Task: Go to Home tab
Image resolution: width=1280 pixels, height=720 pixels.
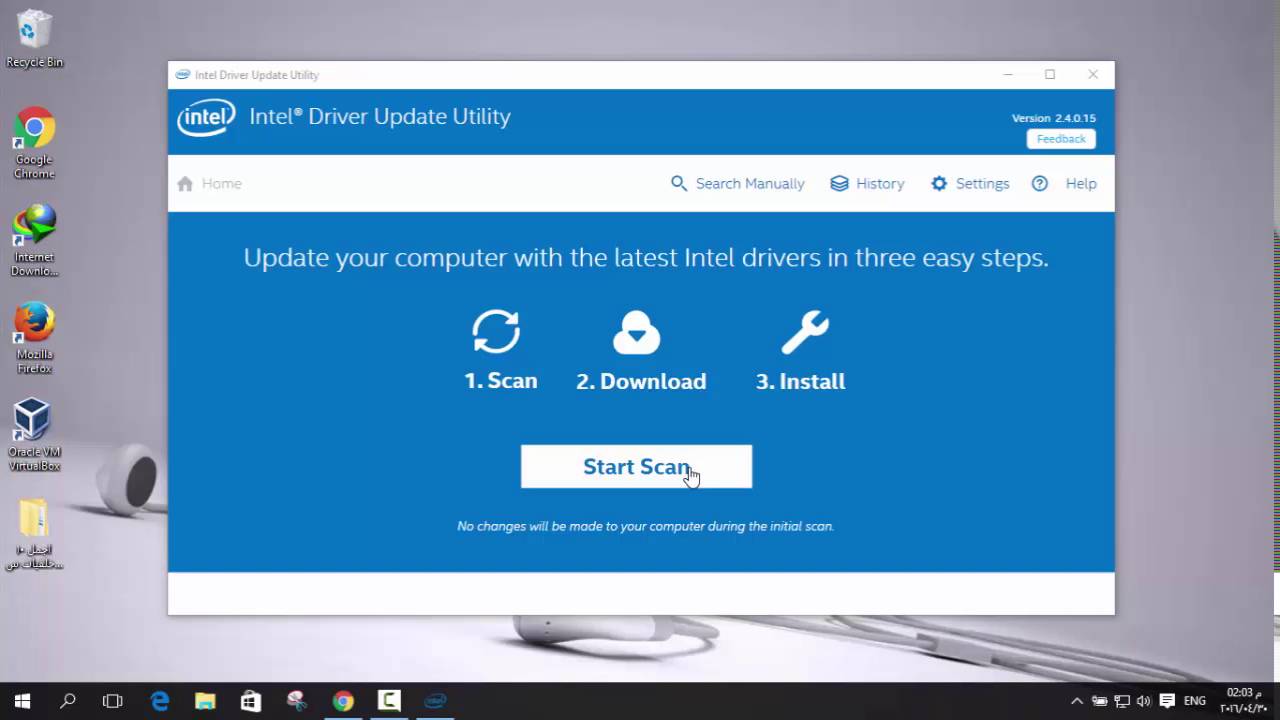Action: (x=210, y=184)
